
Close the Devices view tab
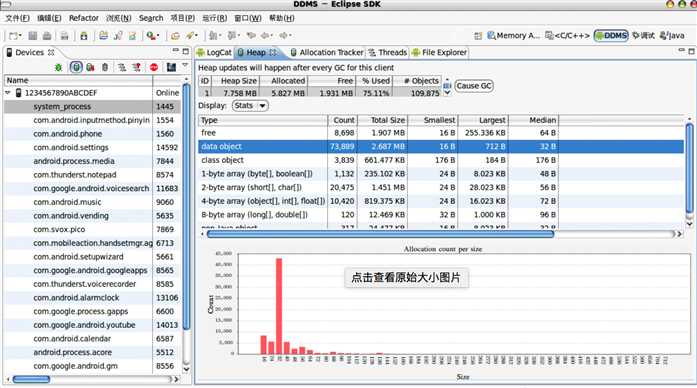coord(51,52)
